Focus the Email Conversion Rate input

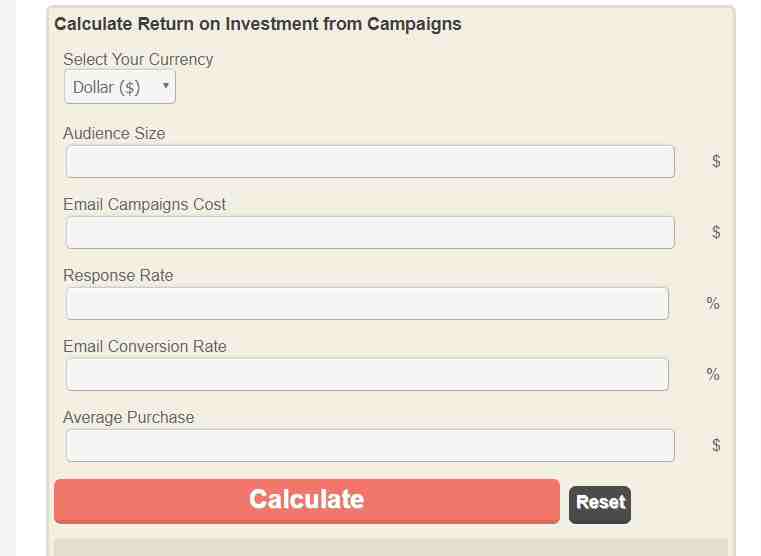367,374
